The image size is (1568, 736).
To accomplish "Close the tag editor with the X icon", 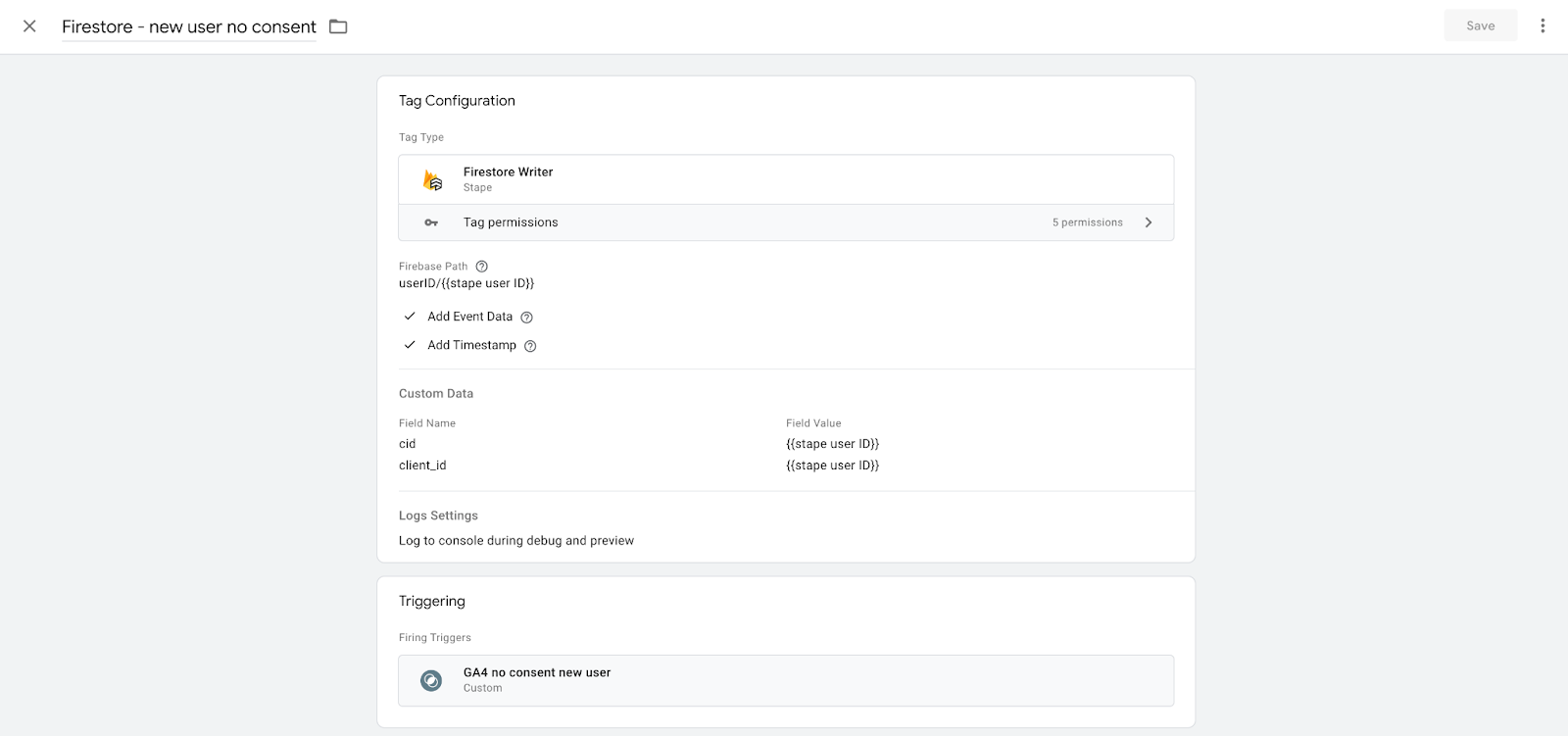I will (29, 26).
